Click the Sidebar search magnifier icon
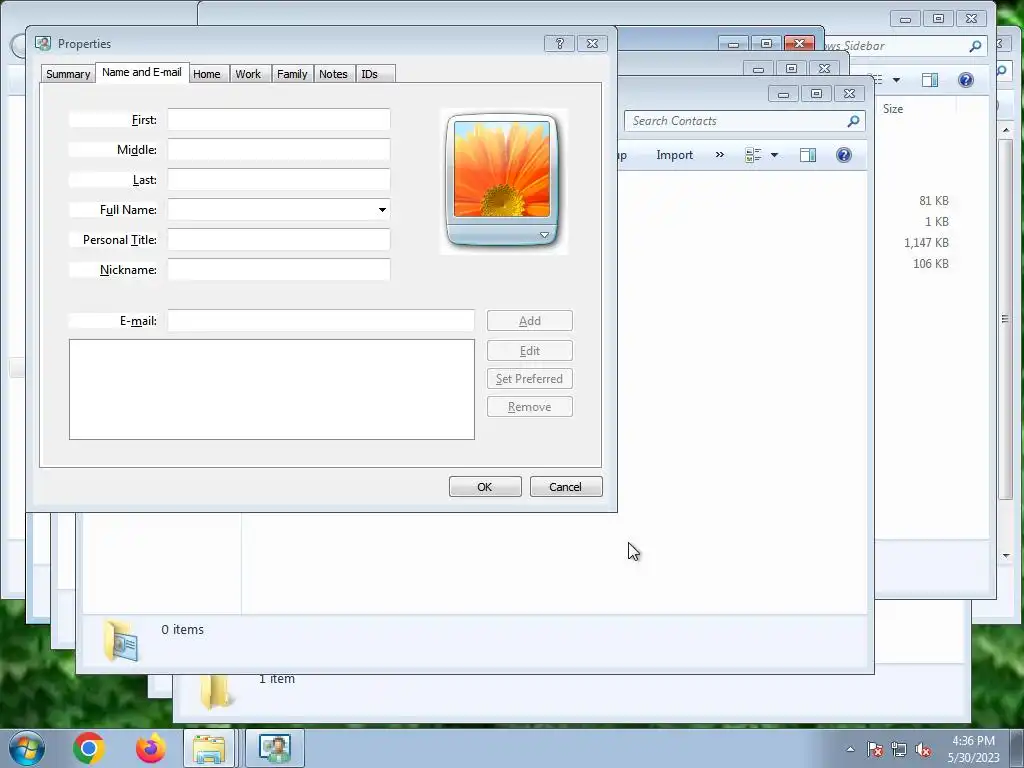Screen dimensions: 1024x768 pyautogui.click(x=975, y=46)
